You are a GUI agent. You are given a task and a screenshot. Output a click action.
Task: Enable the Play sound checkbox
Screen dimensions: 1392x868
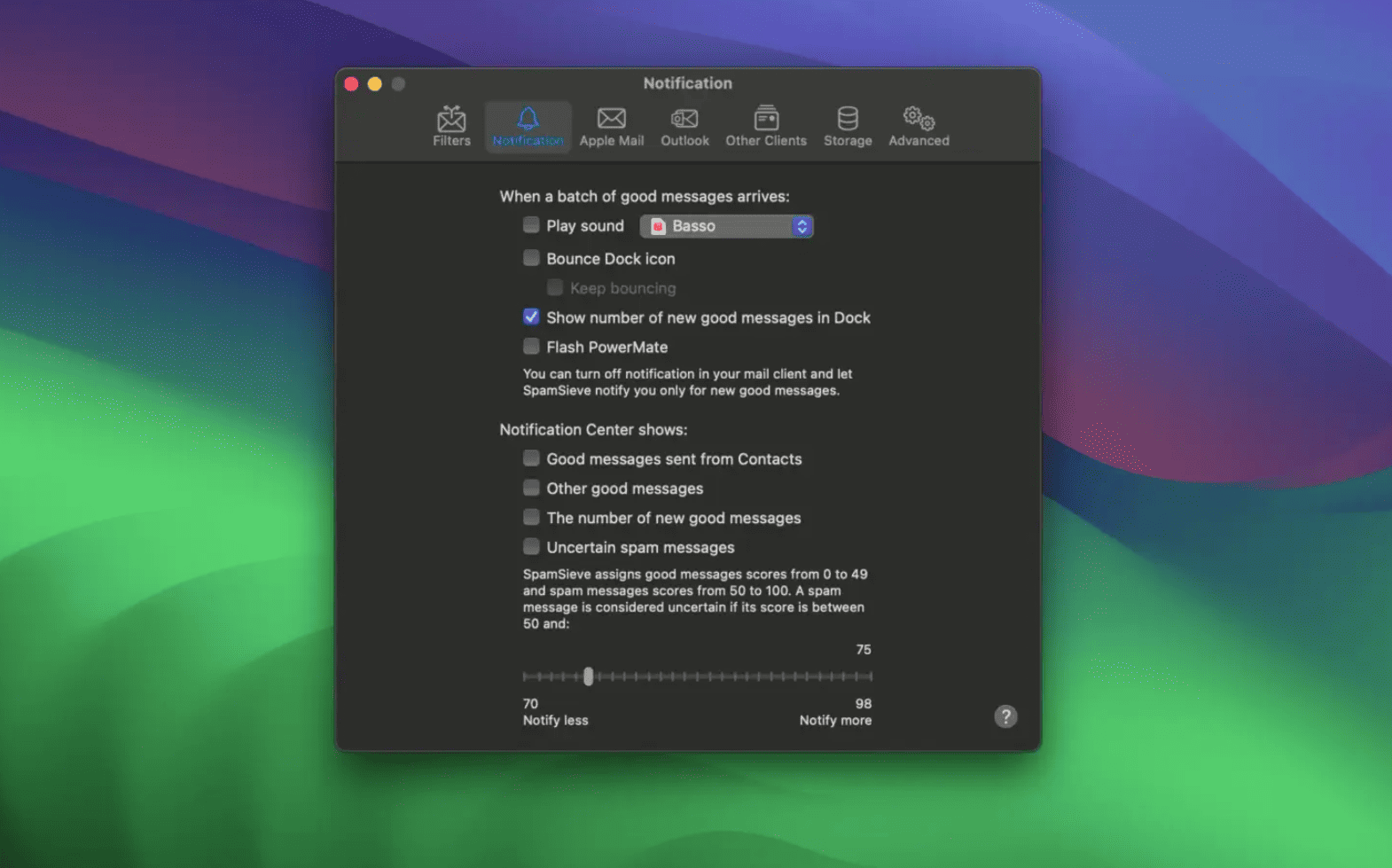531,225
